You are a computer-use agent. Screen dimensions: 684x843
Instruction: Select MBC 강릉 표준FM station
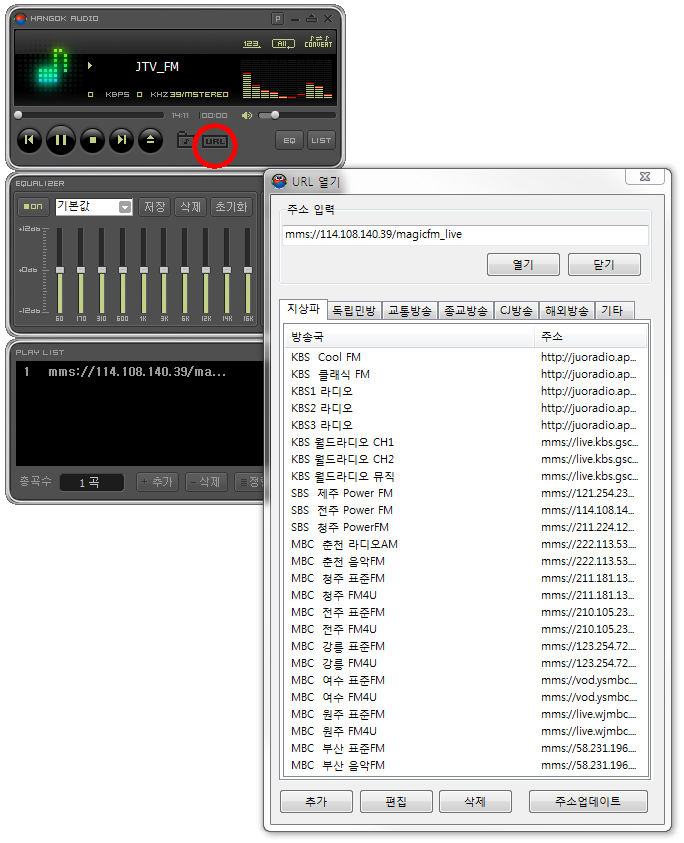click(466, 646)
